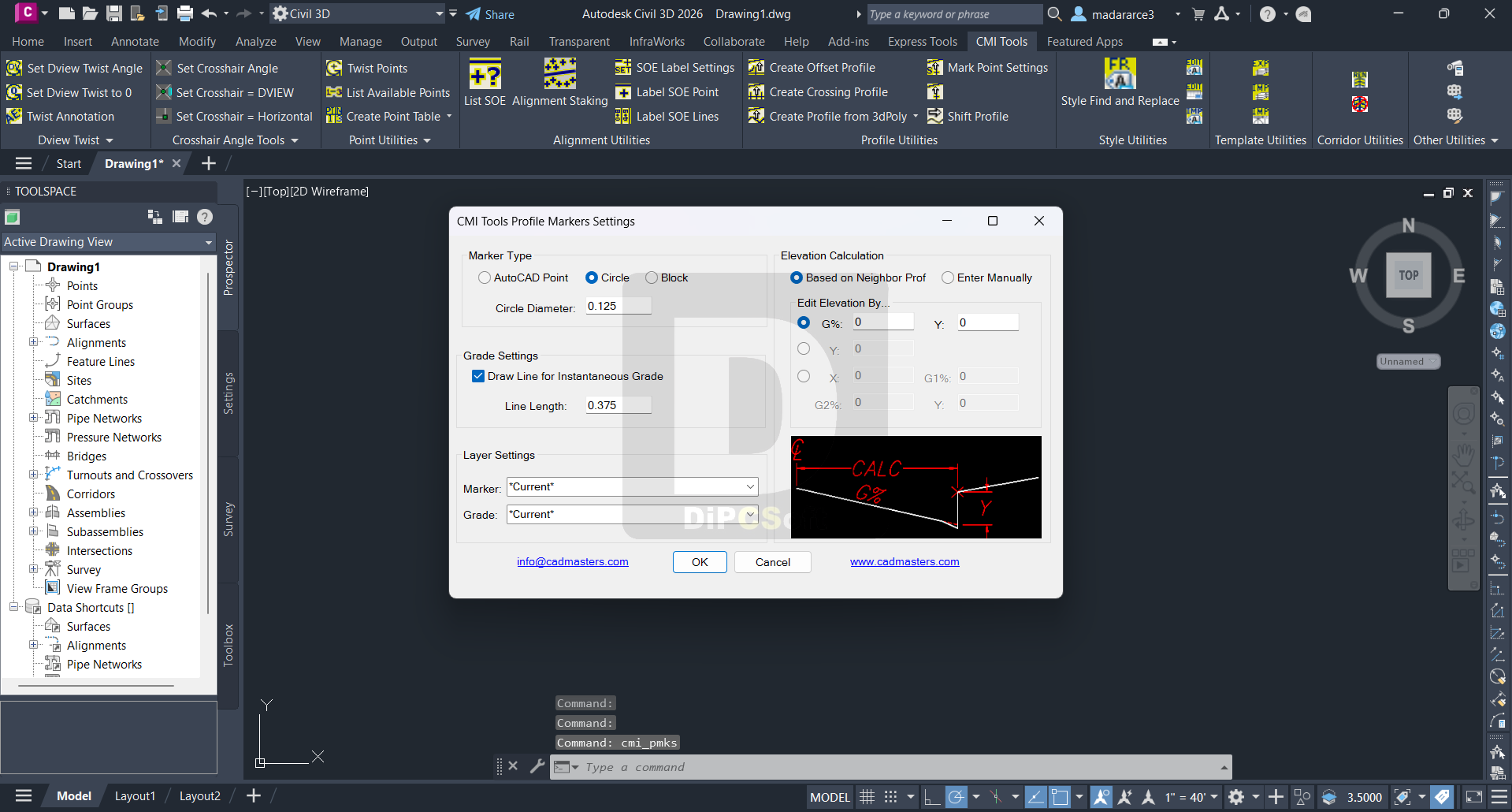Click the Prospector side tab
This screenshot has width=1512, height=812.
click(228, 268)
